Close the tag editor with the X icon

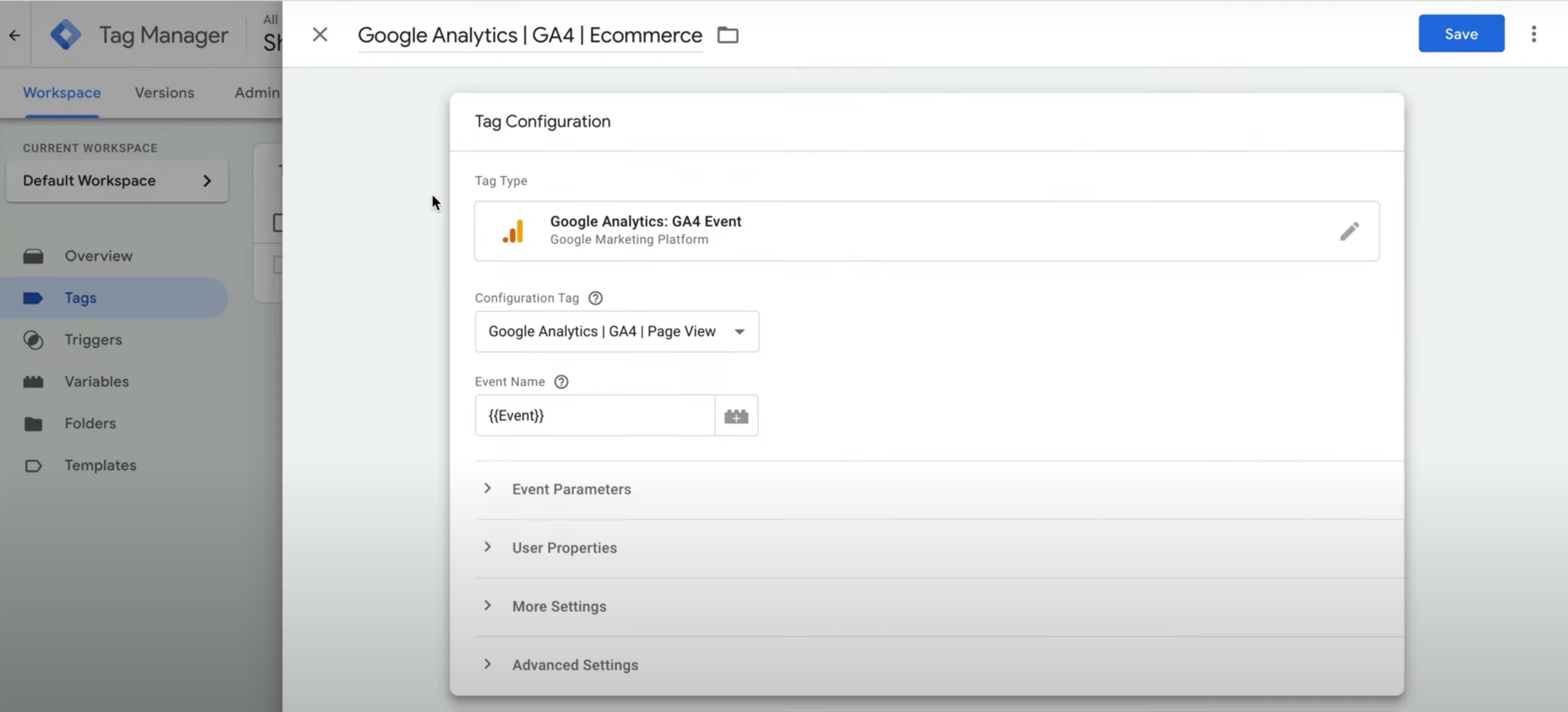320,35
